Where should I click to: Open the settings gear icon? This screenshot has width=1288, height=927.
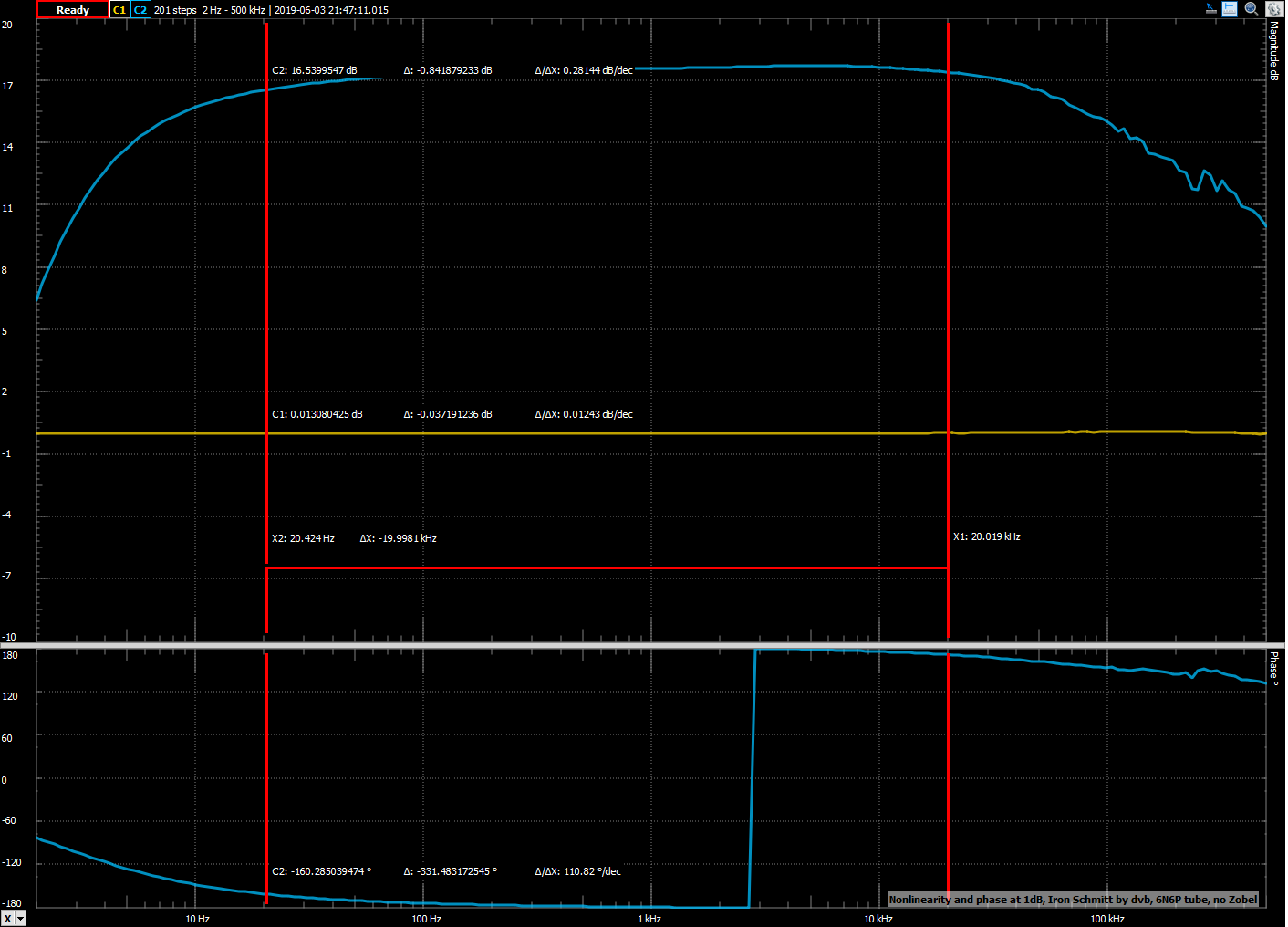pyautogui.click(x=1274, y=9)
